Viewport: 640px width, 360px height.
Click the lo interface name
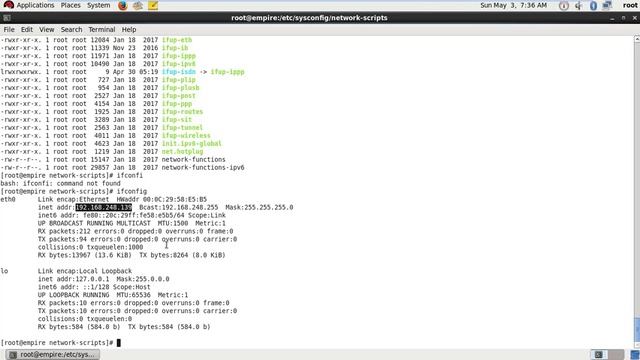pos(4,271)
